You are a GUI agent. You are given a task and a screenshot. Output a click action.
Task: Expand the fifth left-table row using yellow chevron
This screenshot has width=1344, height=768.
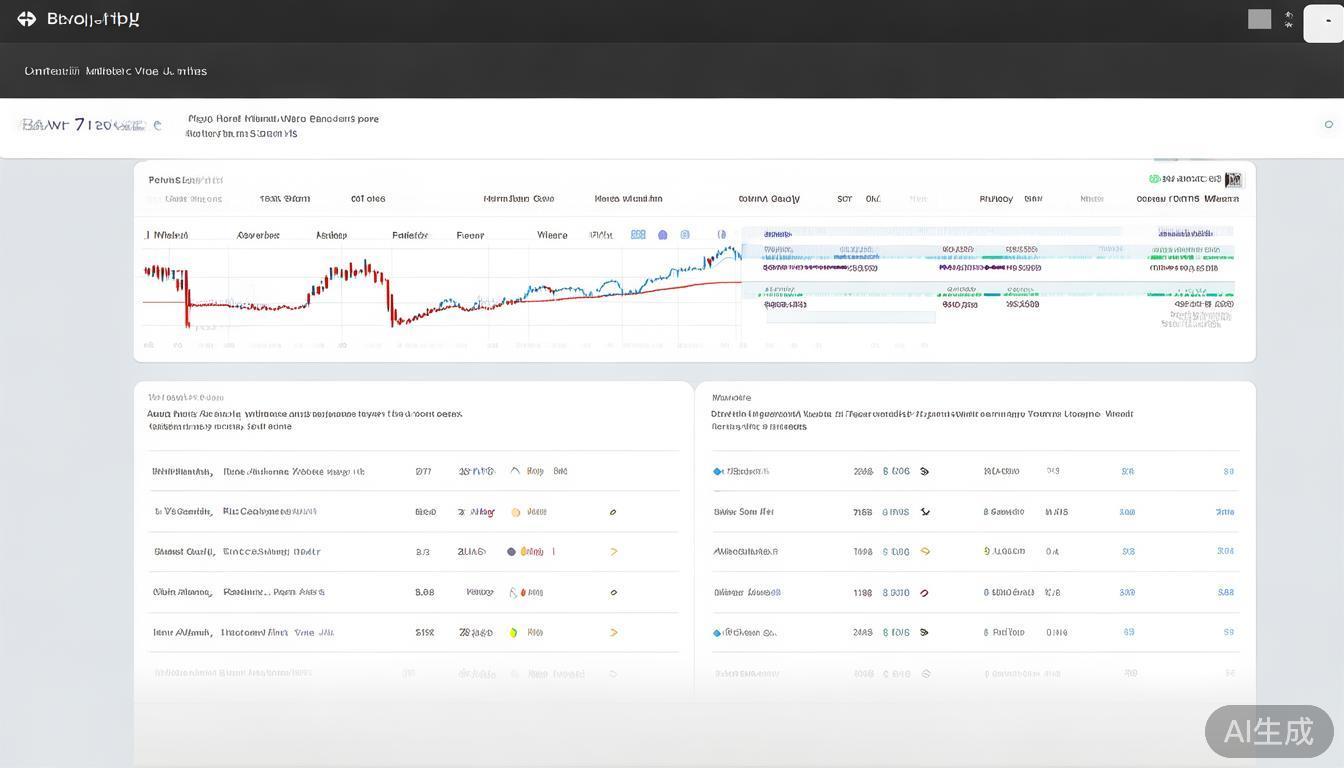[613, 632]
